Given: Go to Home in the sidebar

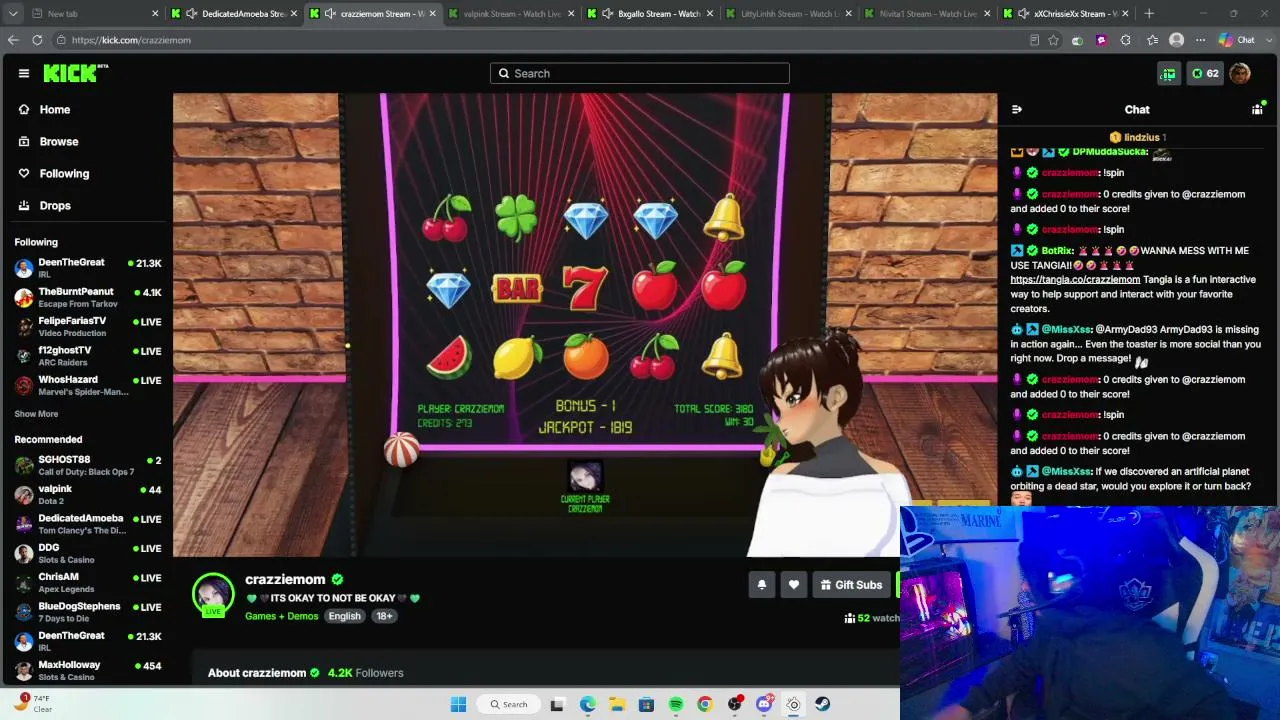Looking at the screenshot, I should (x=55, y=110).
